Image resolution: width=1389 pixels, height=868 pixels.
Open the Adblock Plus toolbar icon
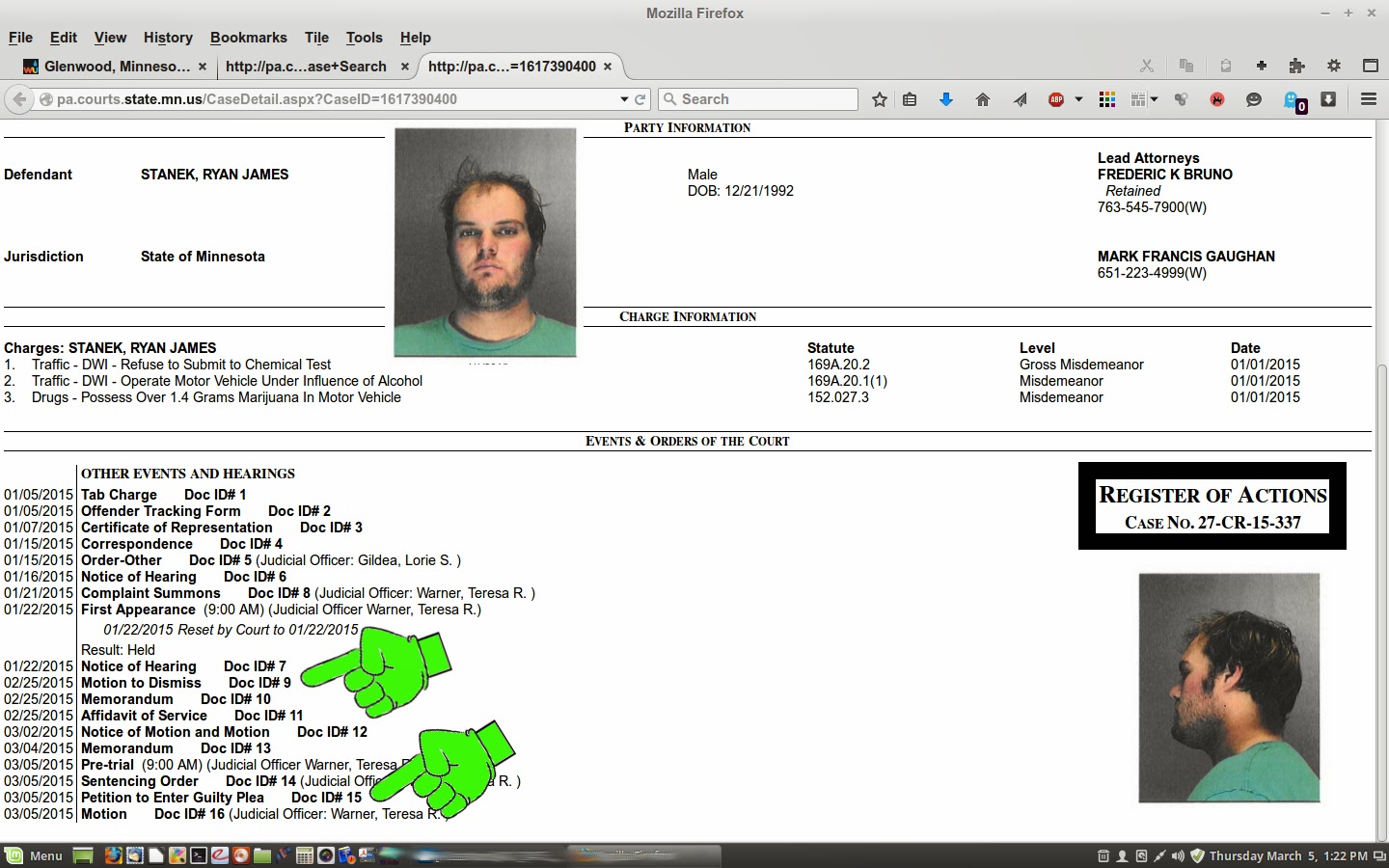point(1055,98)
